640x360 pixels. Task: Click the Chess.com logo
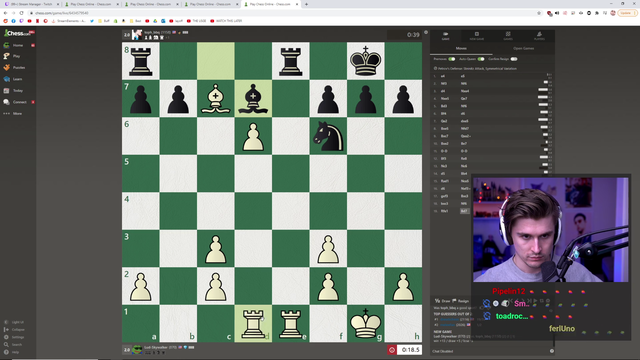pyautogui.click(x=18, y=33)
